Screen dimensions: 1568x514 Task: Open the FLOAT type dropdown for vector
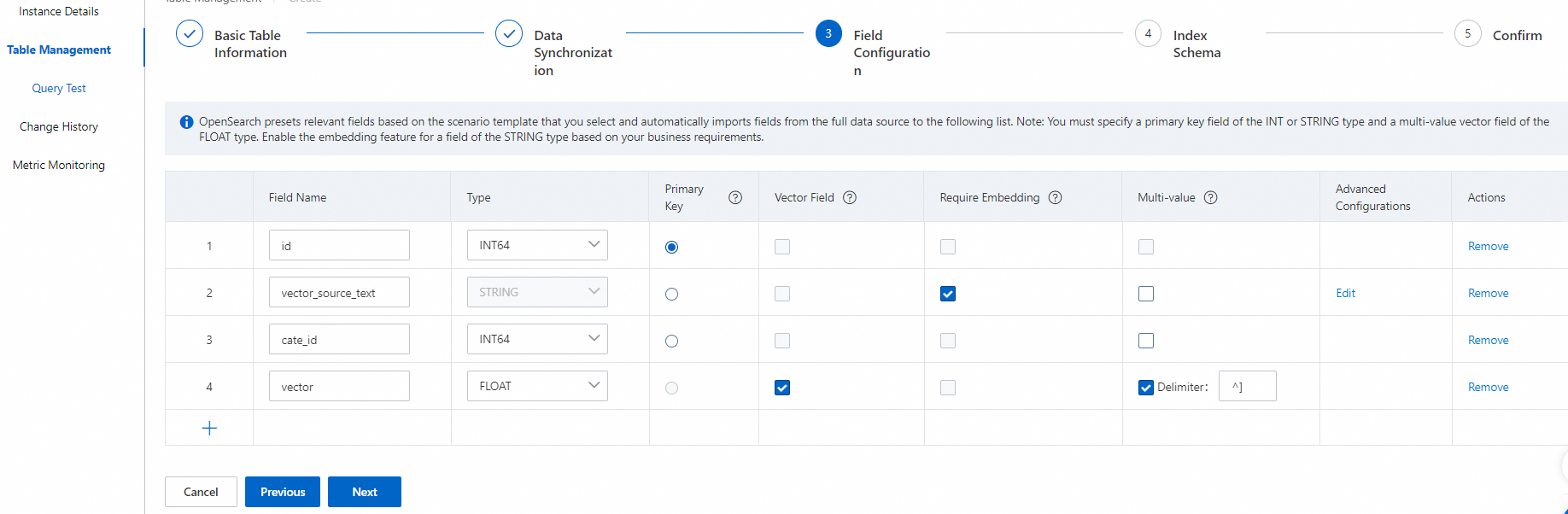(x=537, y=386)
